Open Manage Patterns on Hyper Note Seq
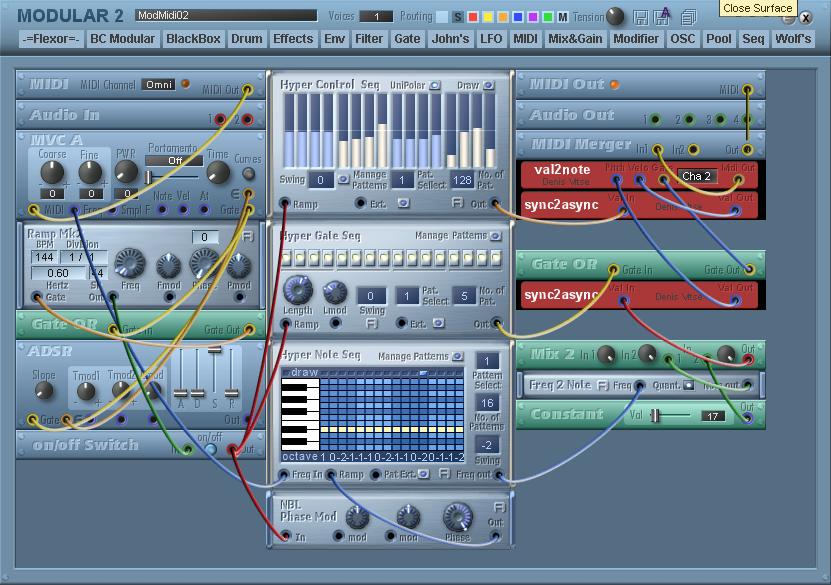831x585 pixels. pyautogui.click(x=457, y=356)
